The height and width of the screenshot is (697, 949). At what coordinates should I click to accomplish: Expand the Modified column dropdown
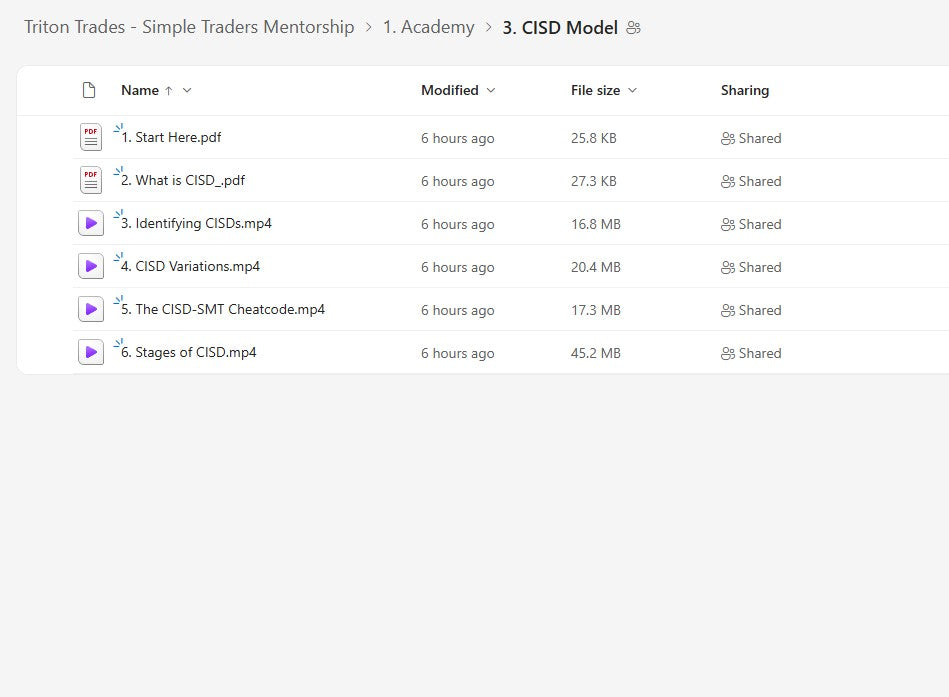[491, 90]
